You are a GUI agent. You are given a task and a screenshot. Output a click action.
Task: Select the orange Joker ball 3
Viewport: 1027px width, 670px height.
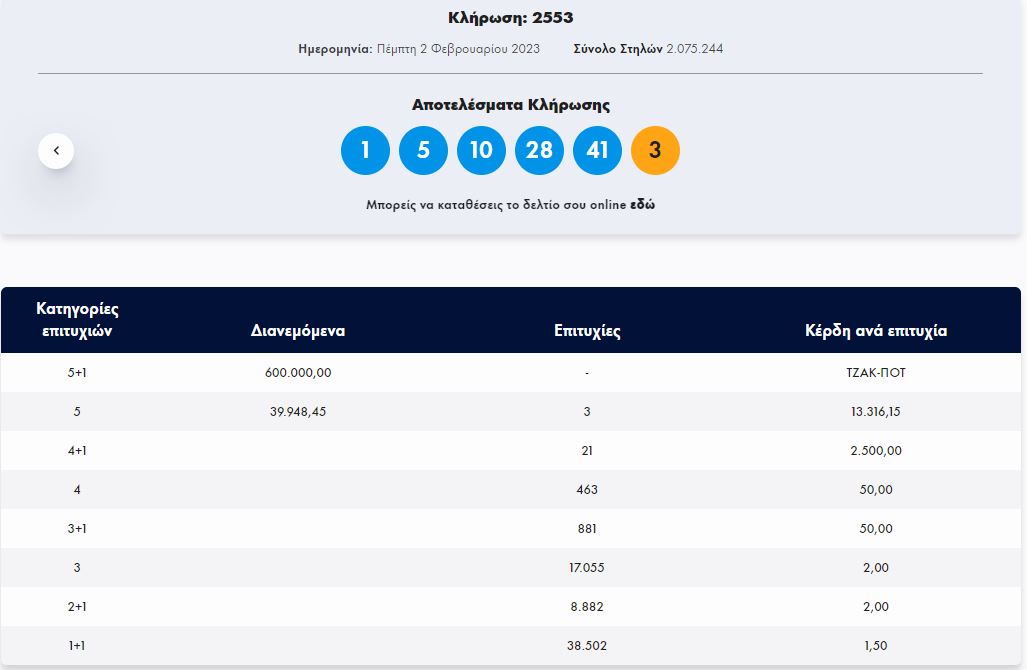[655, 150]
